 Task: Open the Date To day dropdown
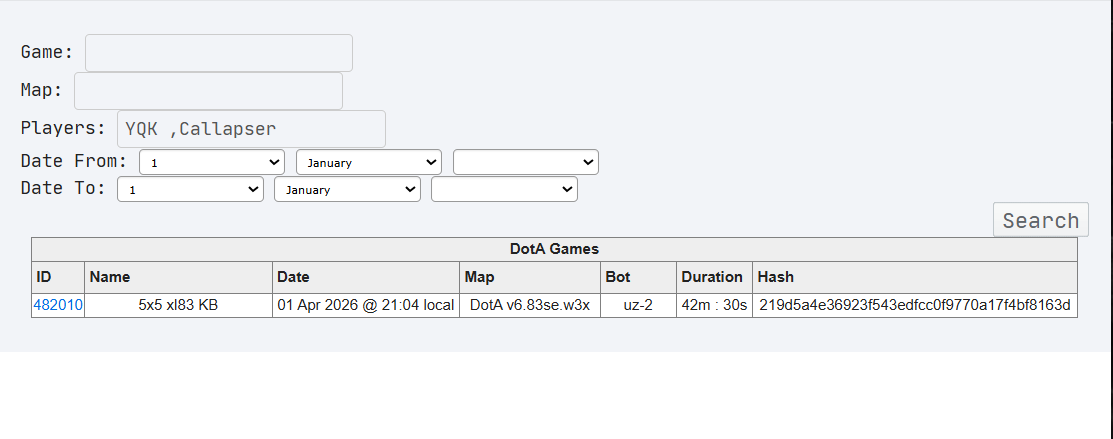coord(190,190)
